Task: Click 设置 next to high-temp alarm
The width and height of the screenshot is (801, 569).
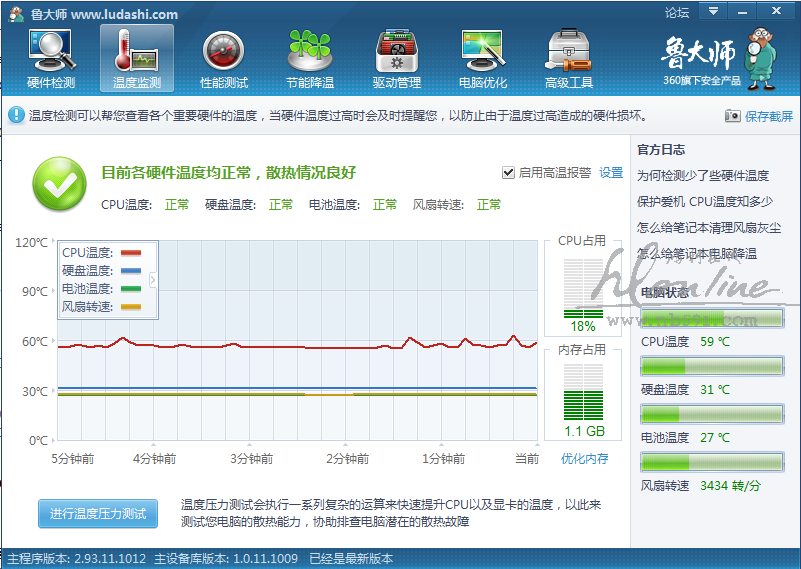Action: pyautogui.click(x=611, y=173)
